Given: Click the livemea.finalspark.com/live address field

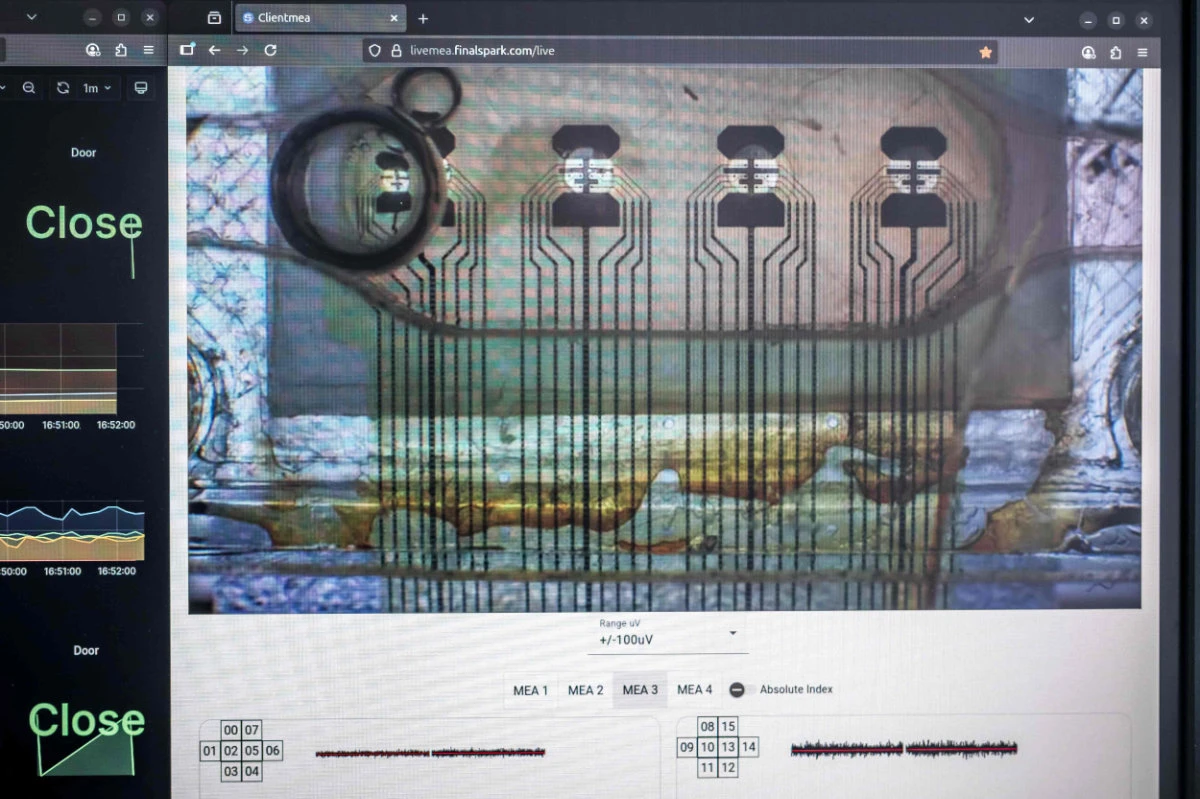Looking at the screenshot, I should pyautogui.click(x=680, y=51).
